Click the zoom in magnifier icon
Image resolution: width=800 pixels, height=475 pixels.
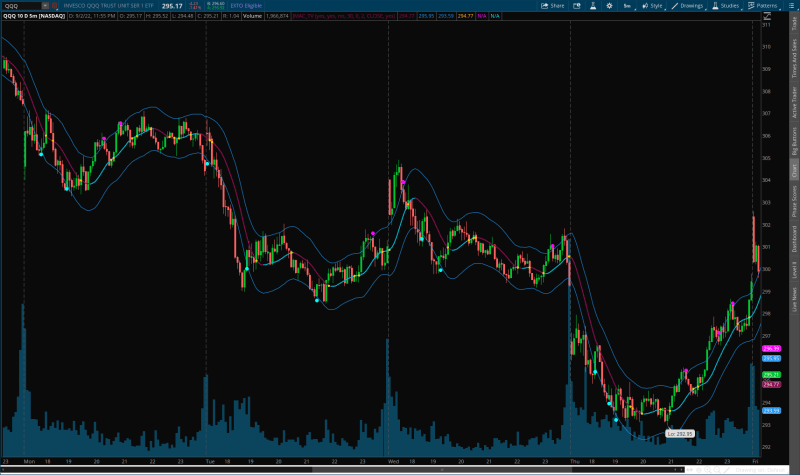tap(708, 469)
